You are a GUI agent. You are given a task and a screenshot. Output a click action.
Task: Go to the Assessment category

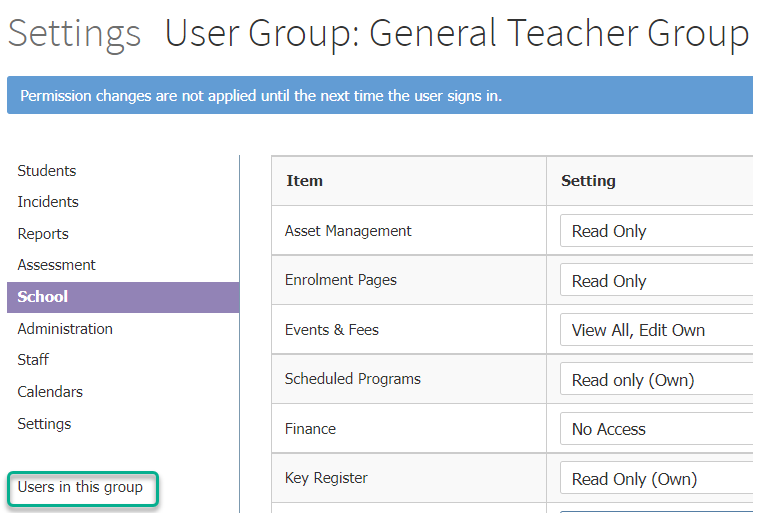click(56, 265)
